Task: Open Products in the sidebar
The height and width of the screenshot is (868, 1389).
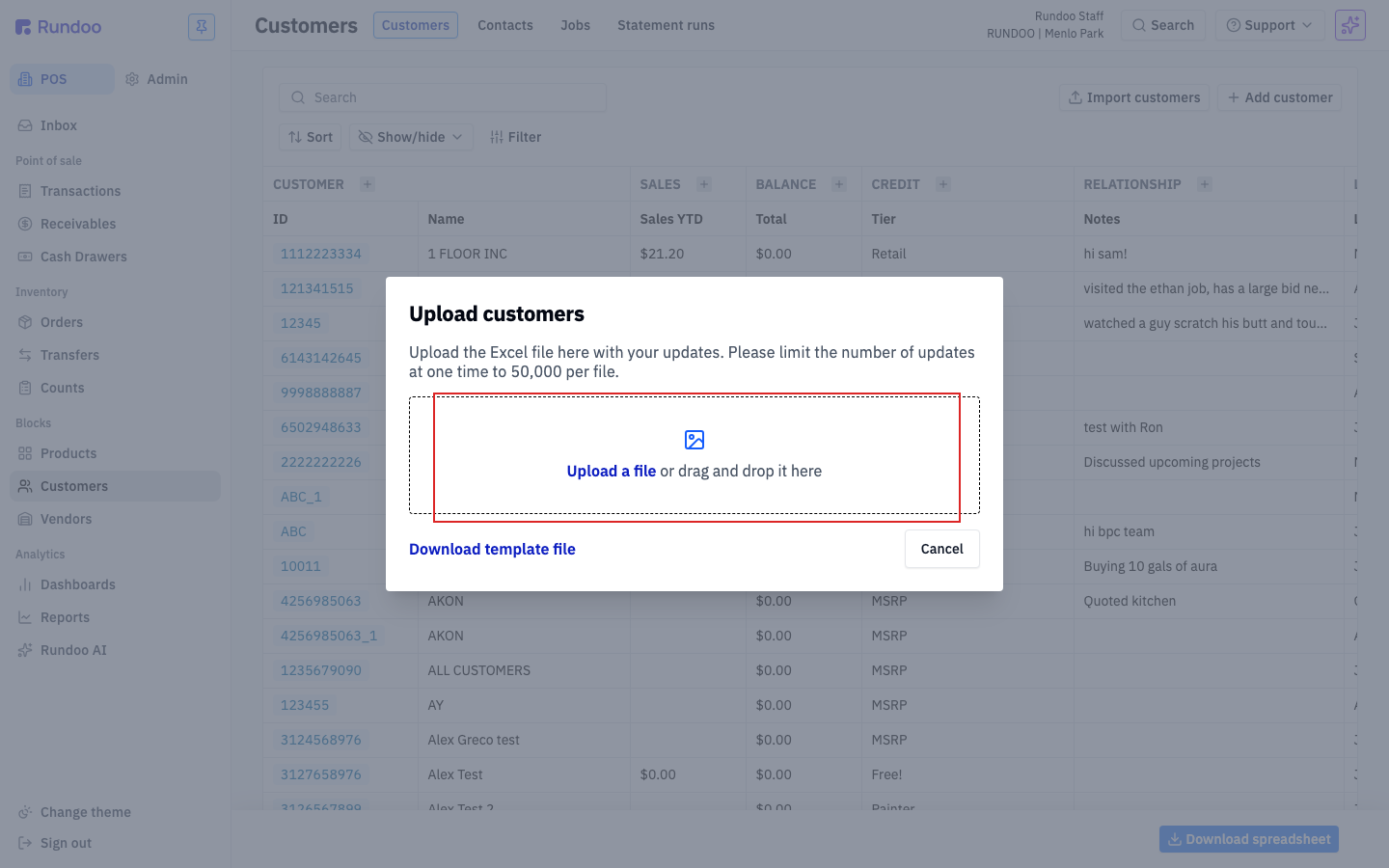Action: pyautogui.click(x=116, y=453)
